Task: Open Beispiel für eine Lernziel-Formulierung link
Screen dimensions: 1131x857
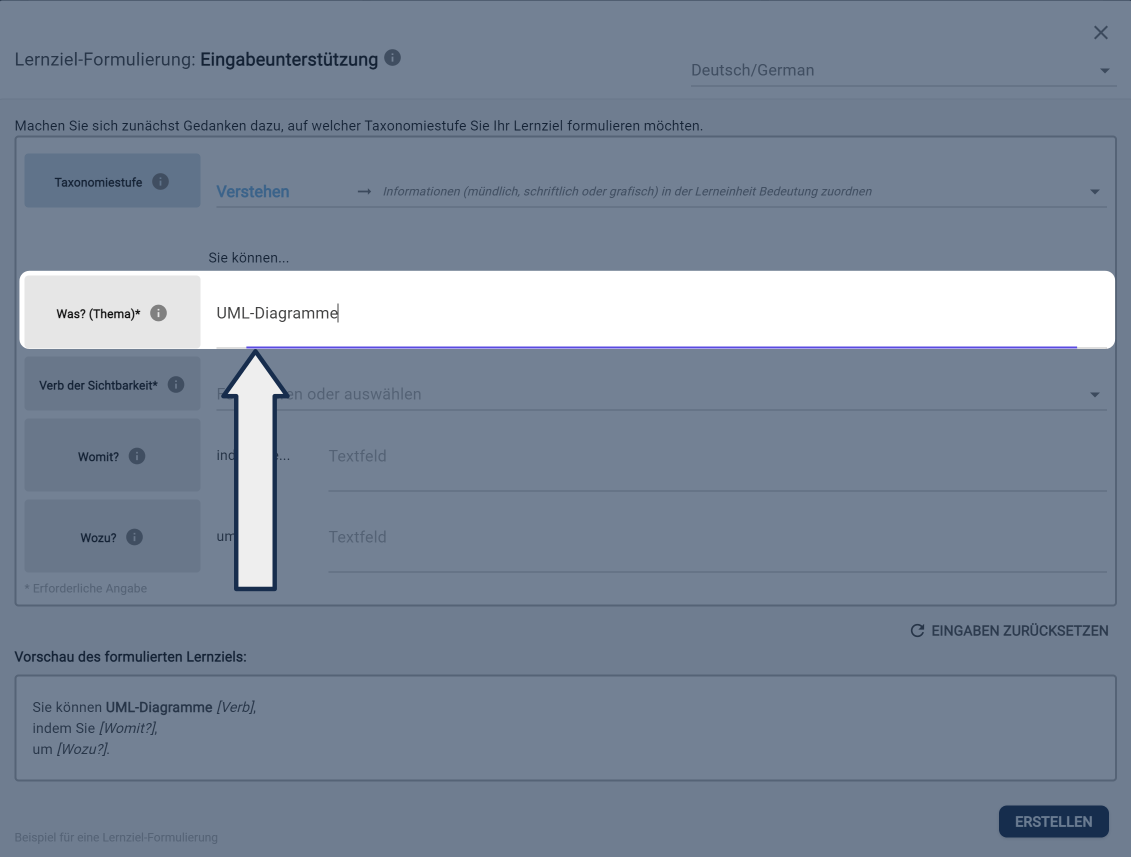Action: [x=116, y=837]
